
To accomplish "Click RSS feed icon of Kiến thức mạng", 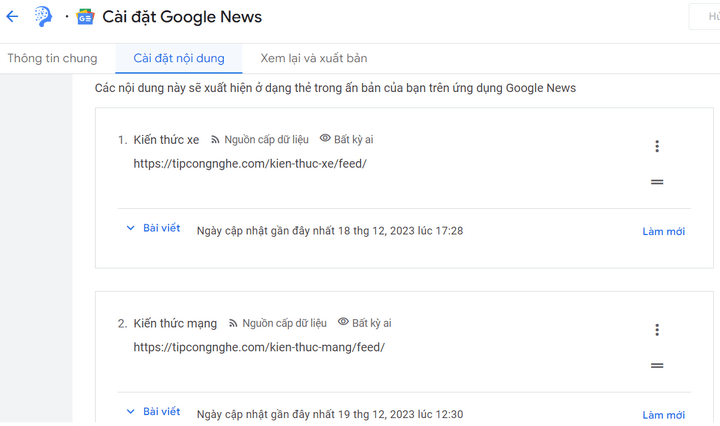I will (233, 323).
